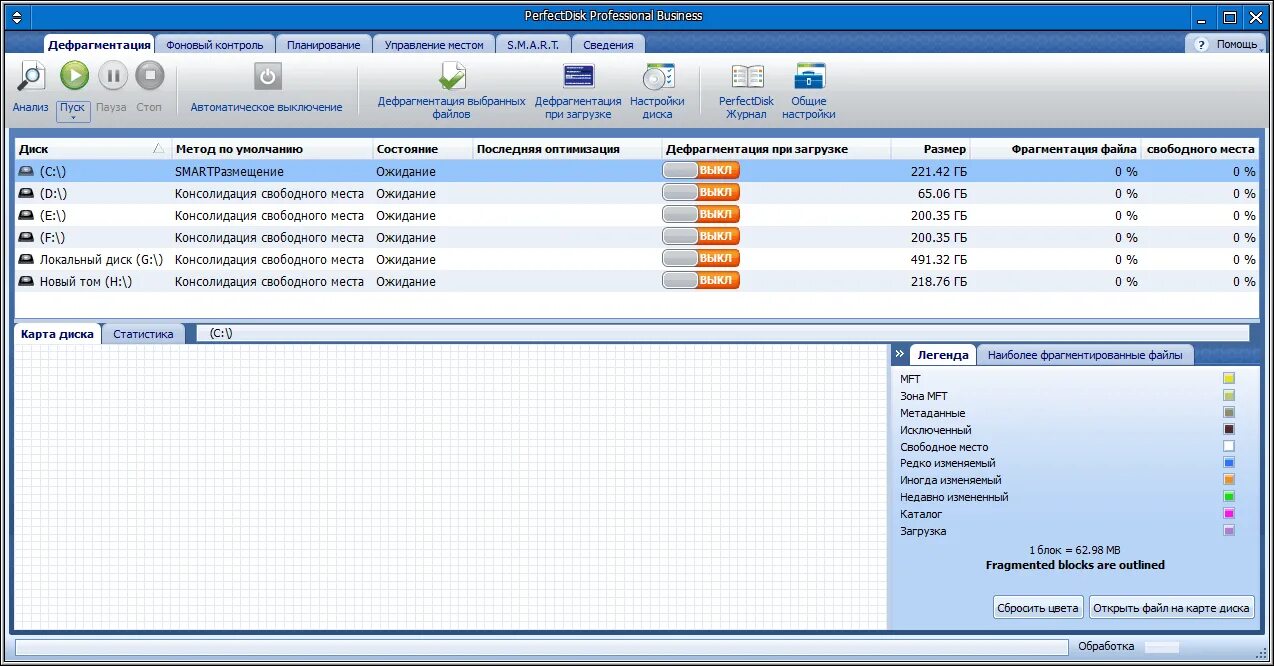Viewport: 1274px width, 666px height.
Task: Click the Стоп stop icon
Action: [150, 76]
